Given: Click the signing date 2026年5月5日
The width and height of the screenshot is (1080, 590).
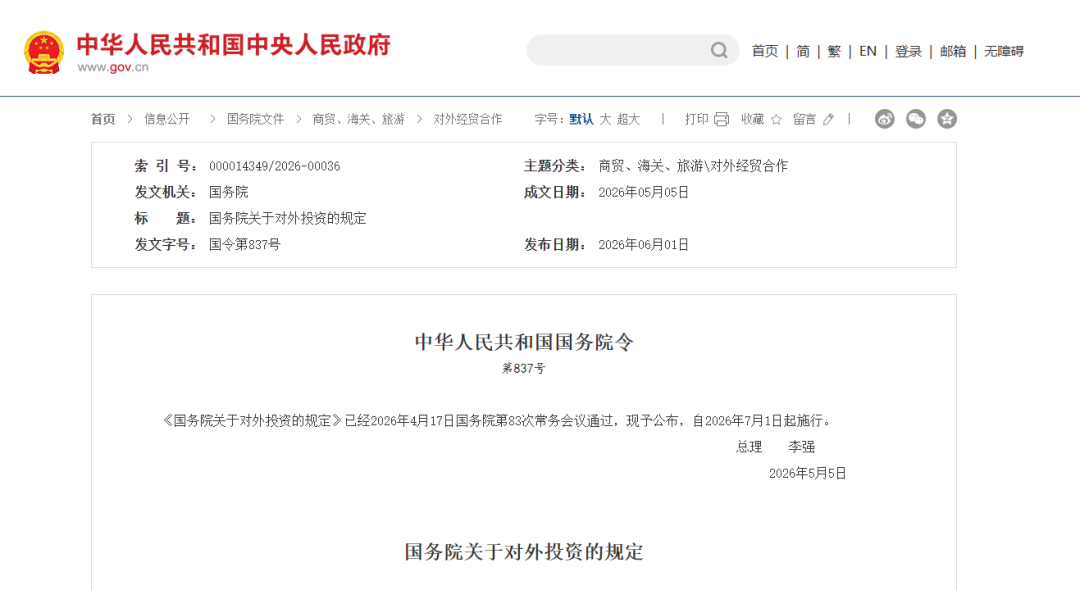Looking at the screenshot, I should [x=807, y=473].
